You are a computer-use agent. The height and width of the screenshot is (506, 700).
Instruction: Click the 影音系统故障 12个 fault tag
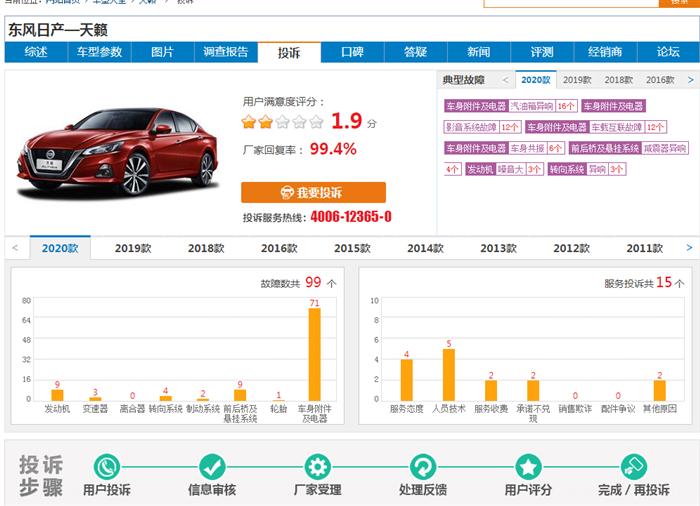coord(483,127)
